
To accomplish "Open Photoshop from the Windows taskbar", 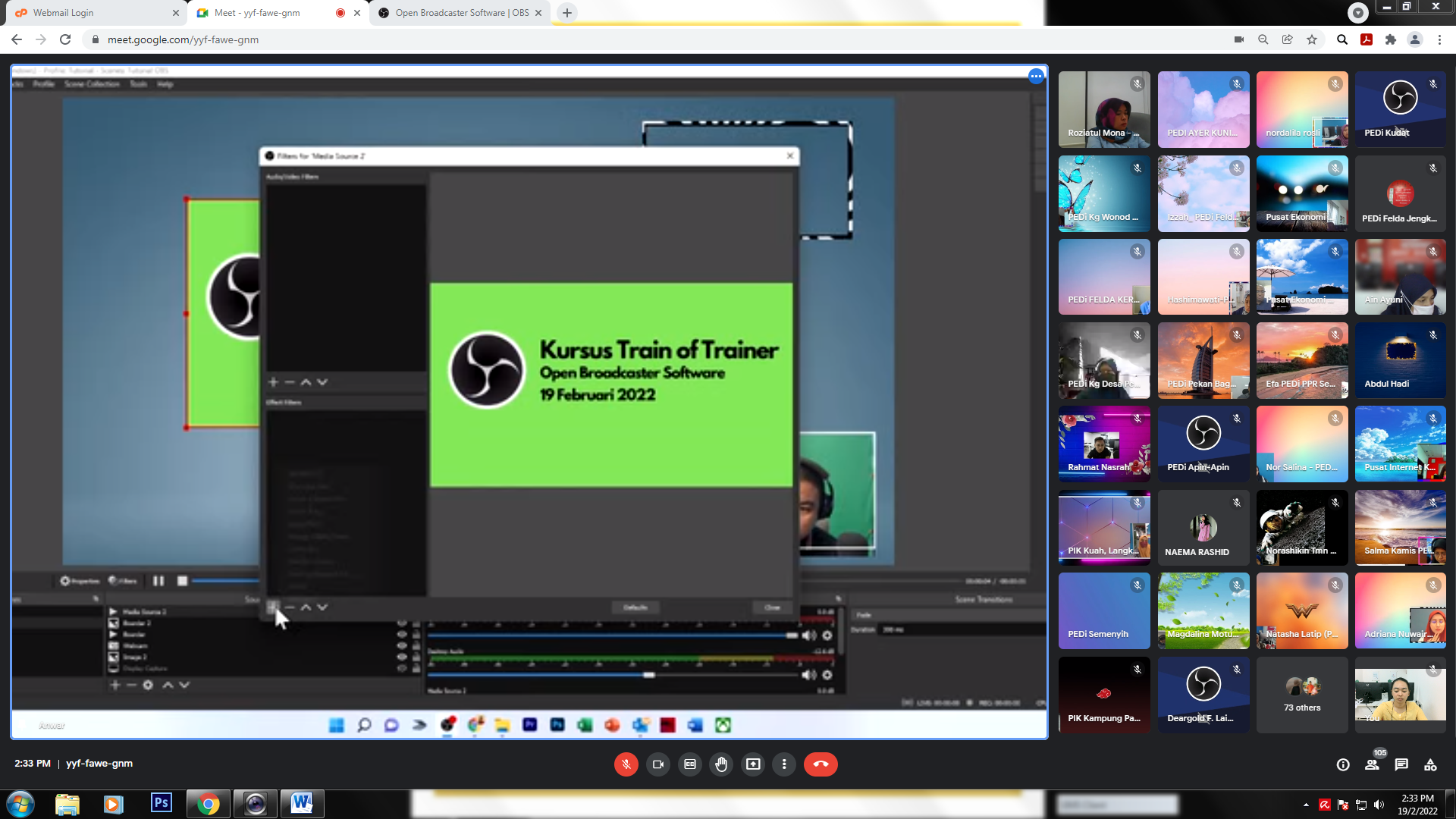I will pos(161,803).
